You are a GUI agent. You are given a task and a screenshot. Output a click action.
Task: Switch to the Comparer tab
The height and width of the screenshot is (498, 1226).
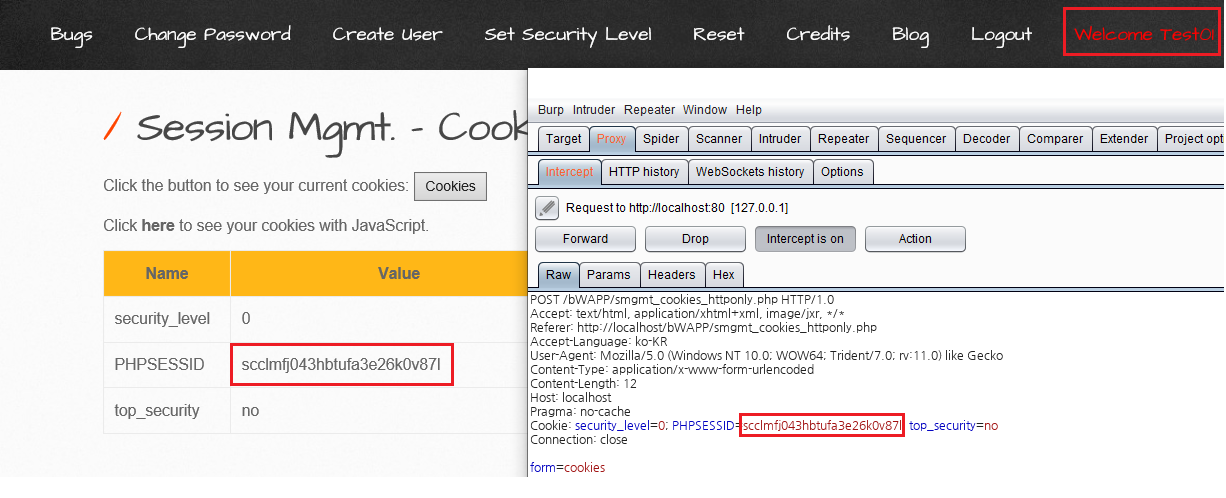[1055, 139]
